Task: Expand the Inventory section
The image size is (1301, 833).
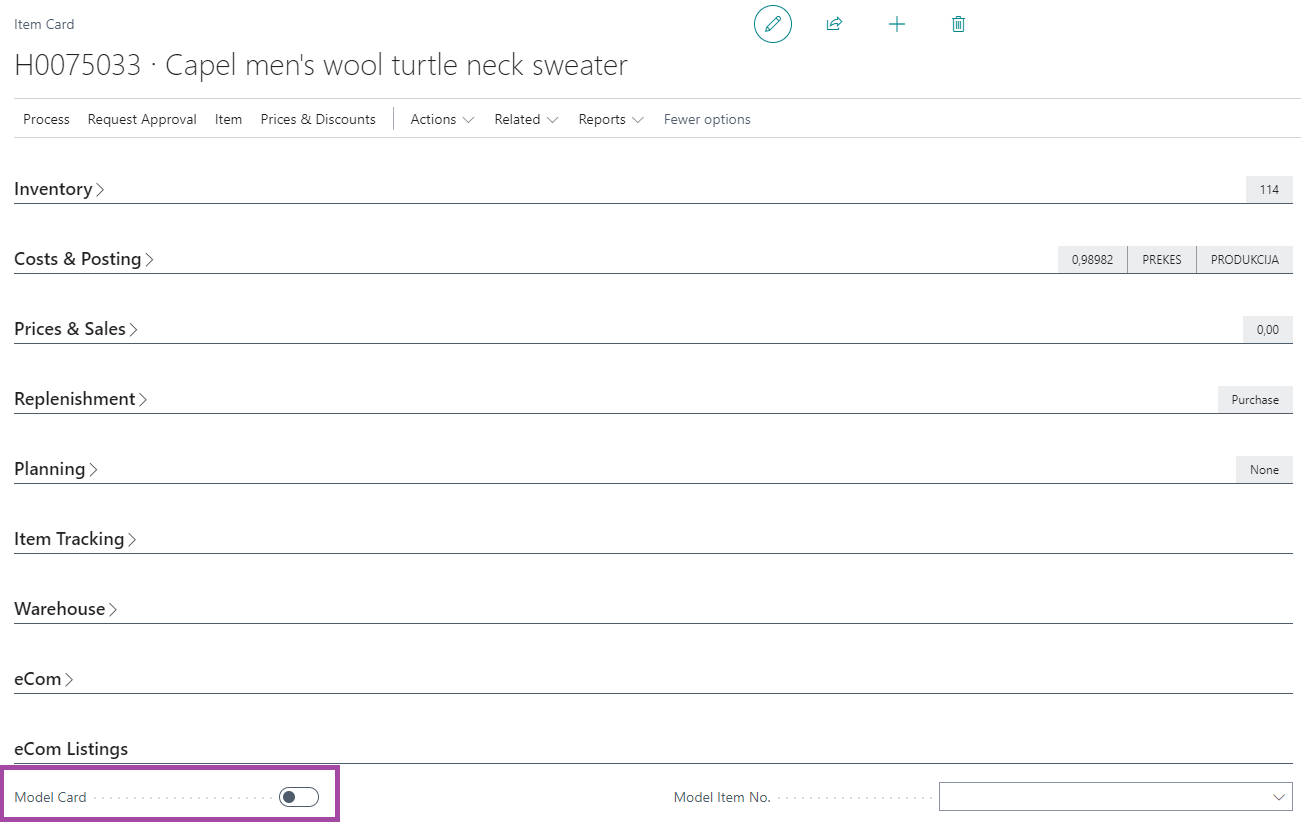Action: (59, 189)
